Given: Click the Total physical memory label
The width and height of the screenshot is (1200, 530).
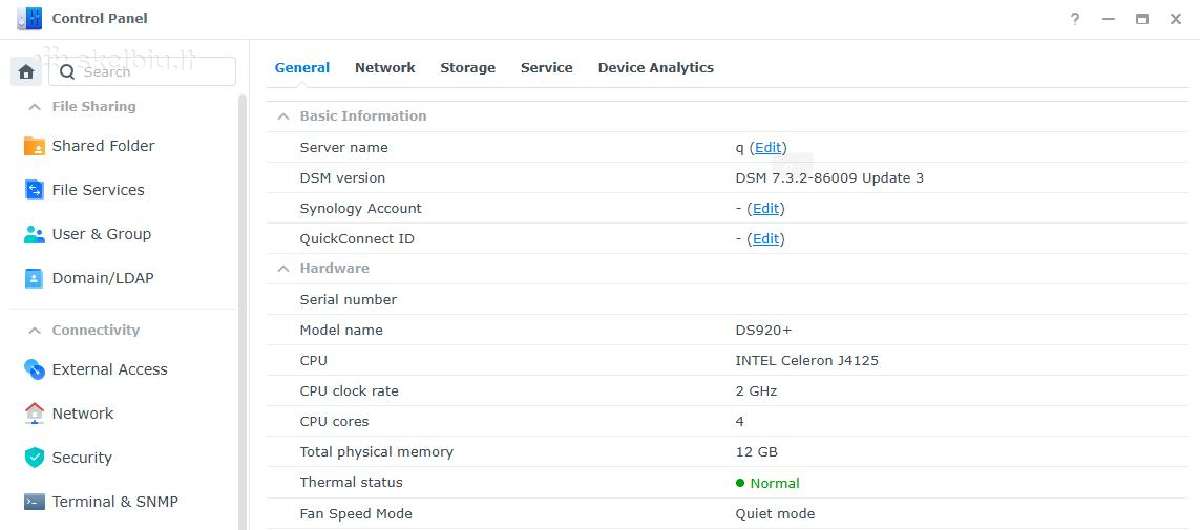Looking at the screenshot, I should (376, 452).
